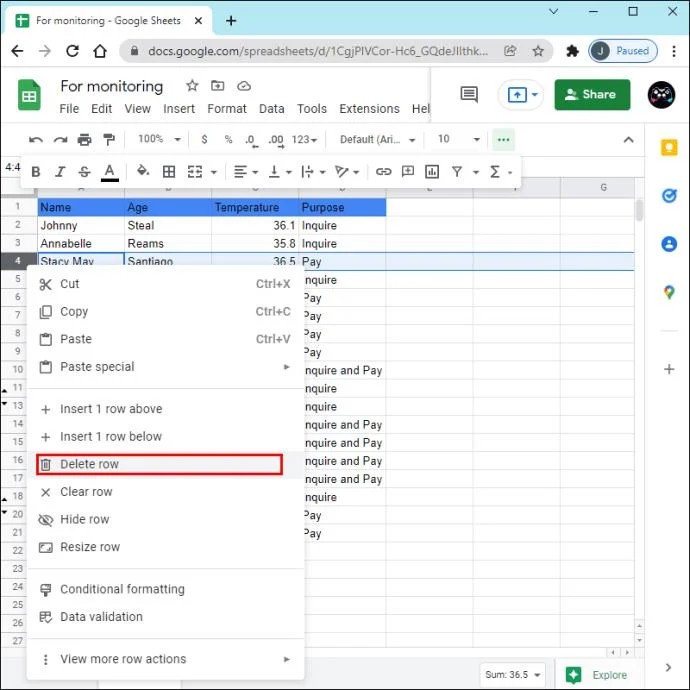Open text wrapping dropdown
The image size is (690, 690).
click(x=313, y=172)
